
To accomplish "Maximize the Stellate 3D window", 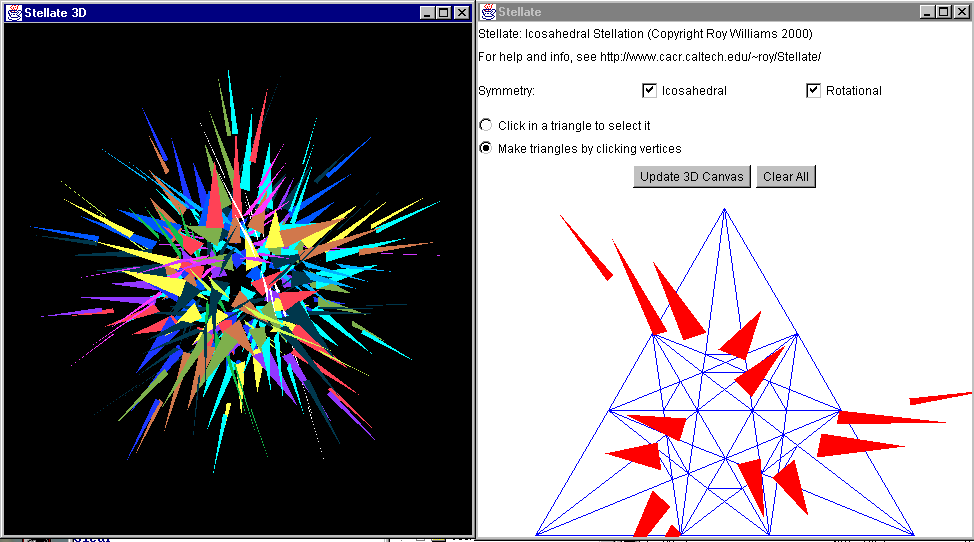I will pos(444,12).
